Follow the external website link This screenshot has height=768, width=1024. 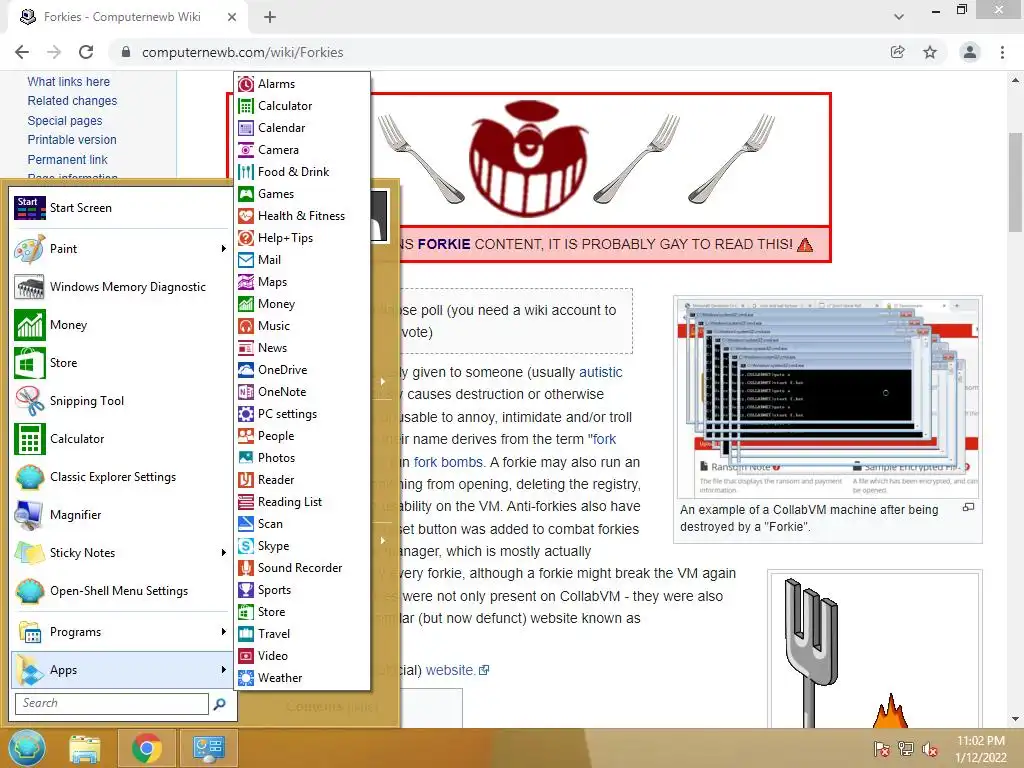(x=457, y=670)
